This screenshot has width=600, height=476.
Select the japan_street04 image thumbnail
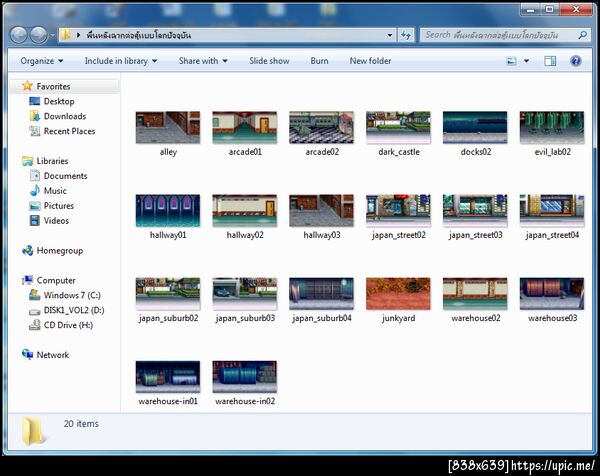[x=552, y=210]
